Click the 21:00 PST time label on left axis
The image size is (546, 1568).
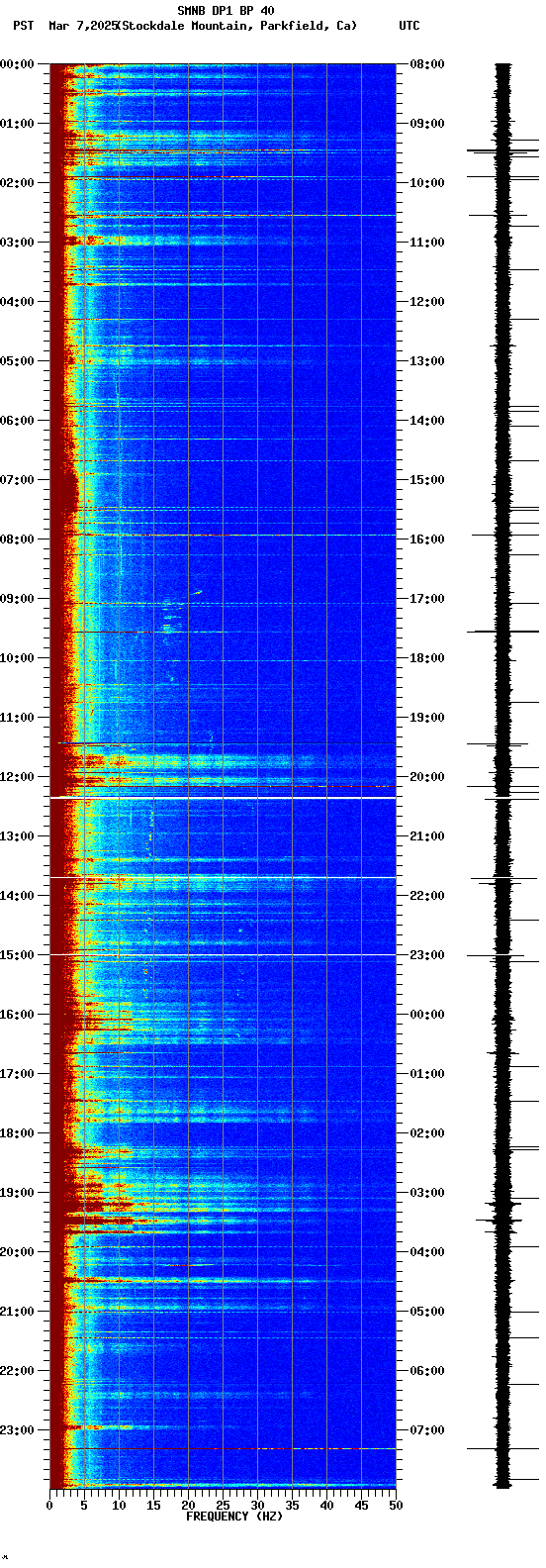(16, 1312)
